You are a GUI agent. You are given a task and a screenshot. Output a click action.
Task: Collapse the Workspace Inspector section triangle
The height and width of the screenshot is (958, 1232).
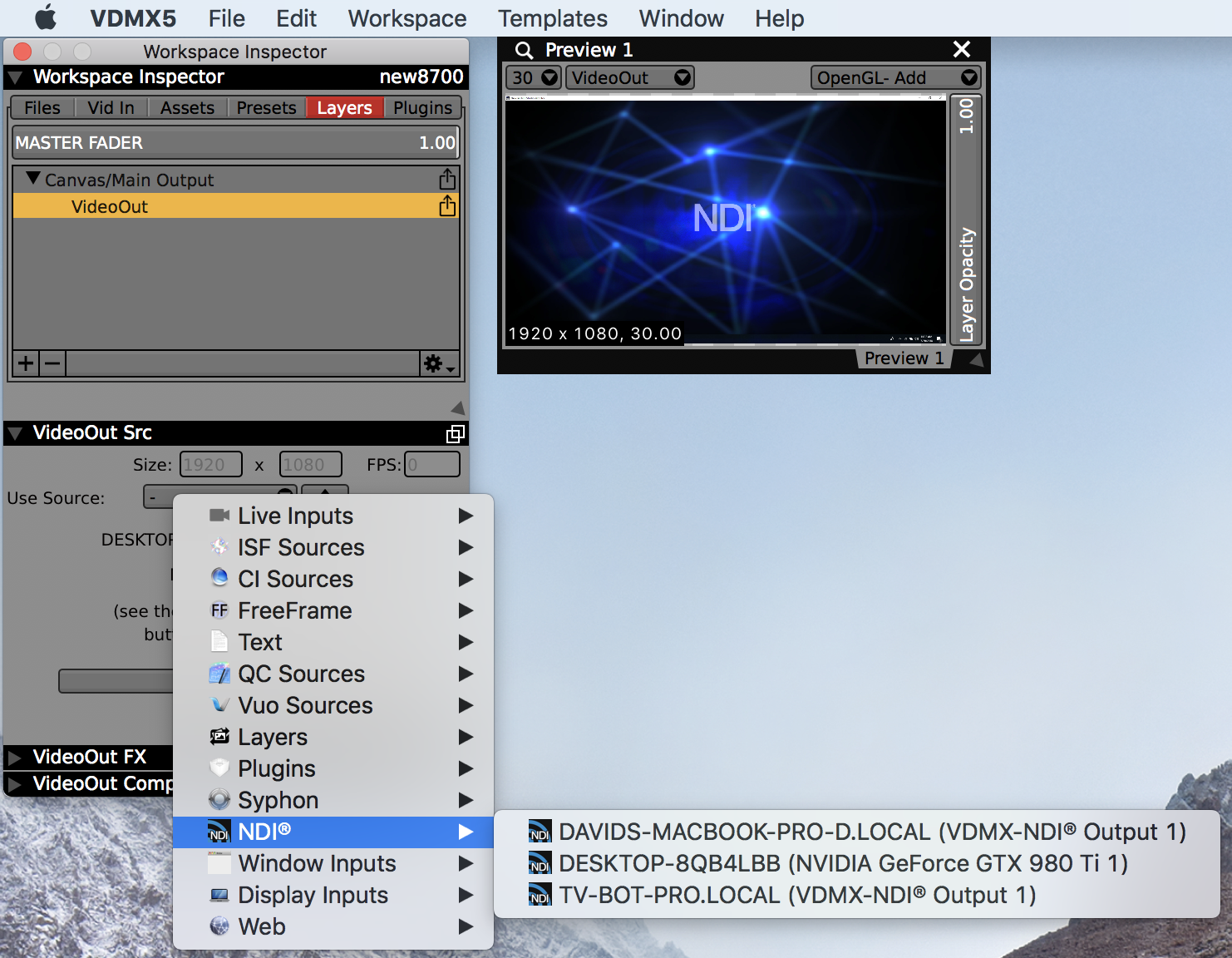pyautogui.click(x=14, y=78)
